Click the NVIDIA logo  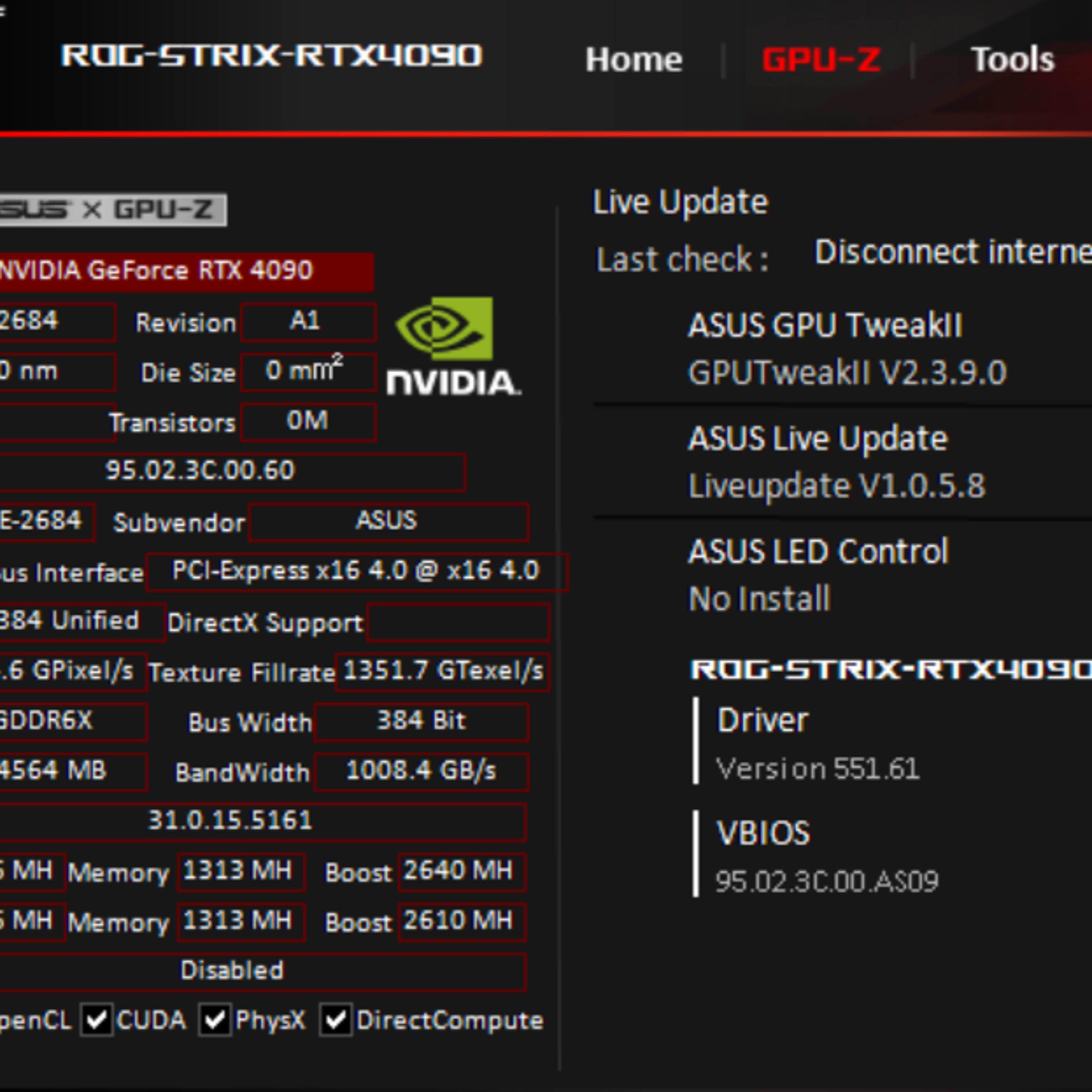point(453,346)
